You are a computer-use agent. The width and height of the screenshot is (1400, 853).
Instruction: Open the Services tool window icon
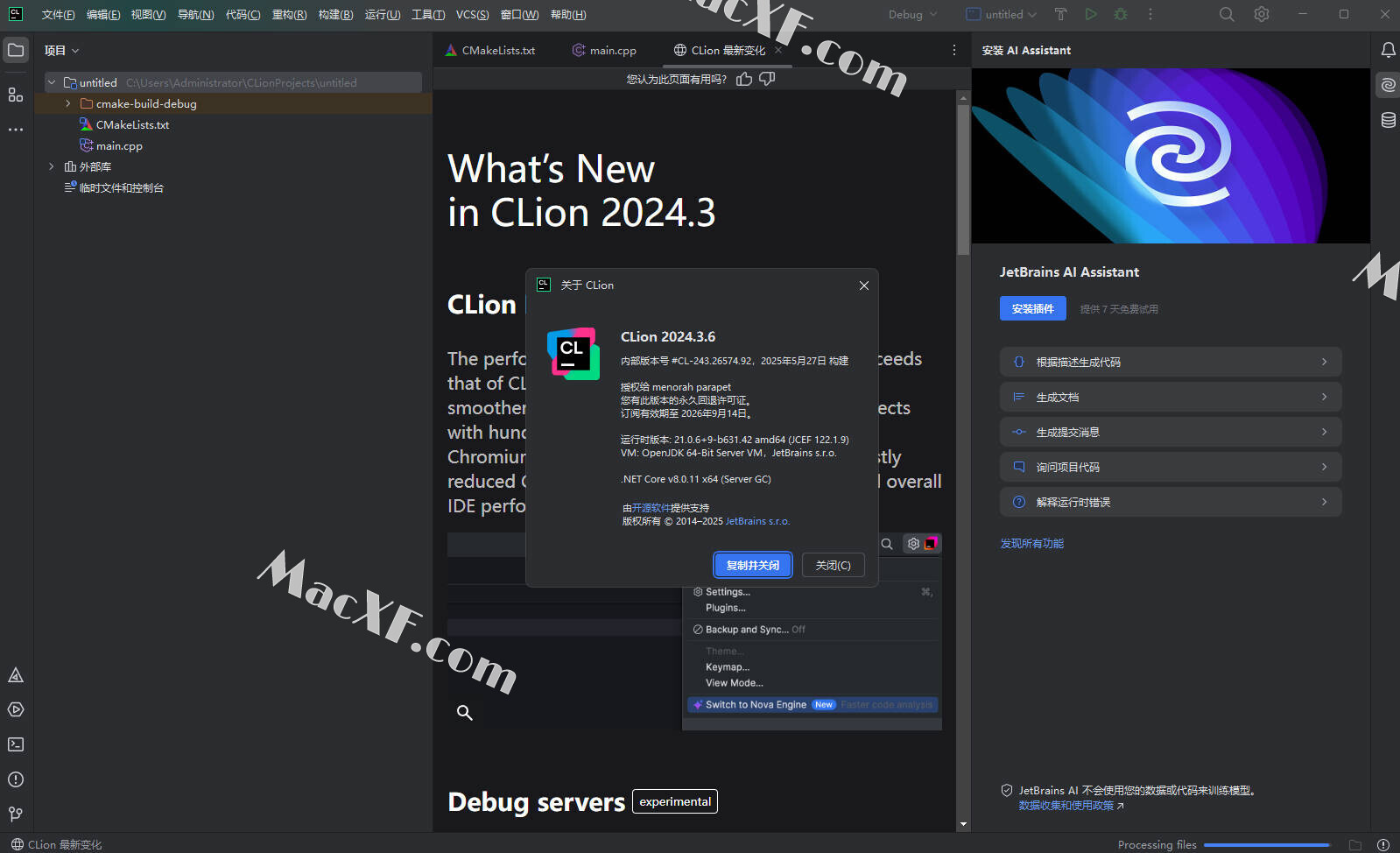pyautogui.click(x=16, y=709)
